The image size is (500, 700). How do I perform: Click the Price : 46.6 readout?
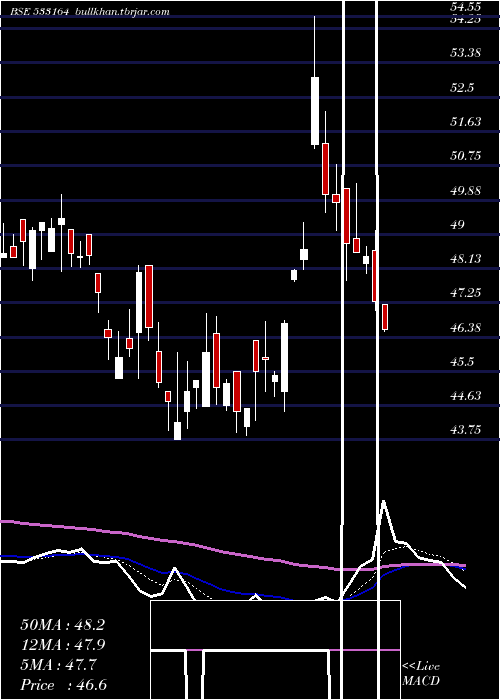pos(63,685)
